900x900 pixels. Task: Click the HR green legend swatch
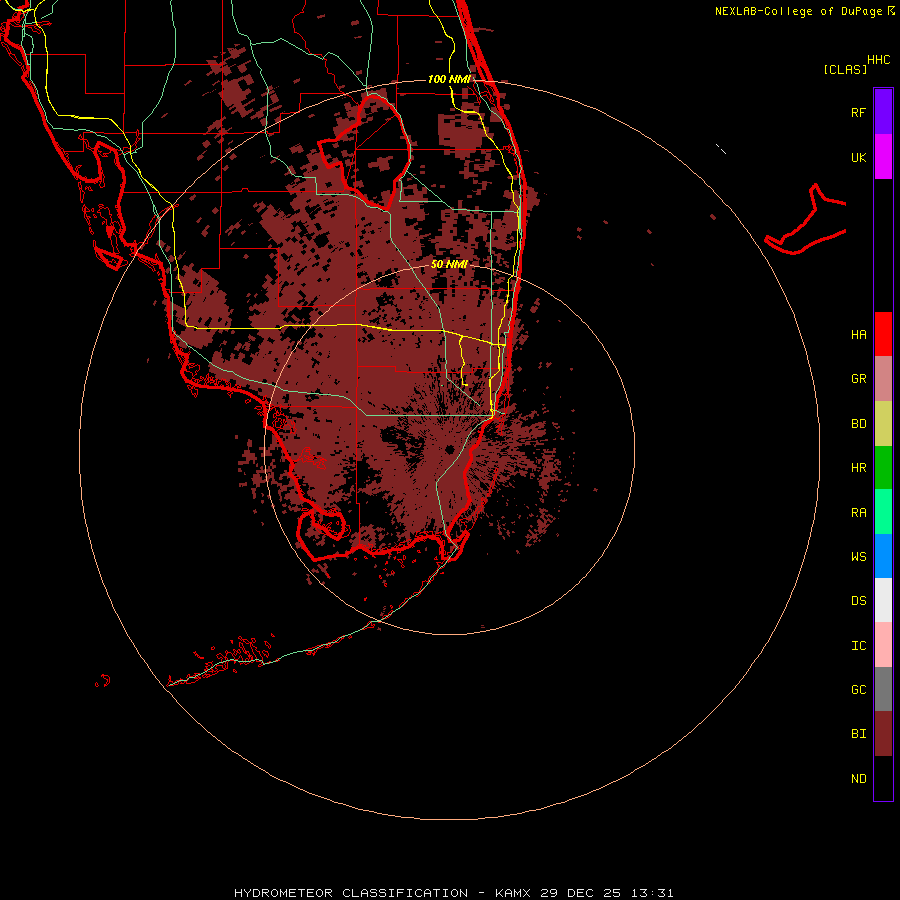coord(883,468)
